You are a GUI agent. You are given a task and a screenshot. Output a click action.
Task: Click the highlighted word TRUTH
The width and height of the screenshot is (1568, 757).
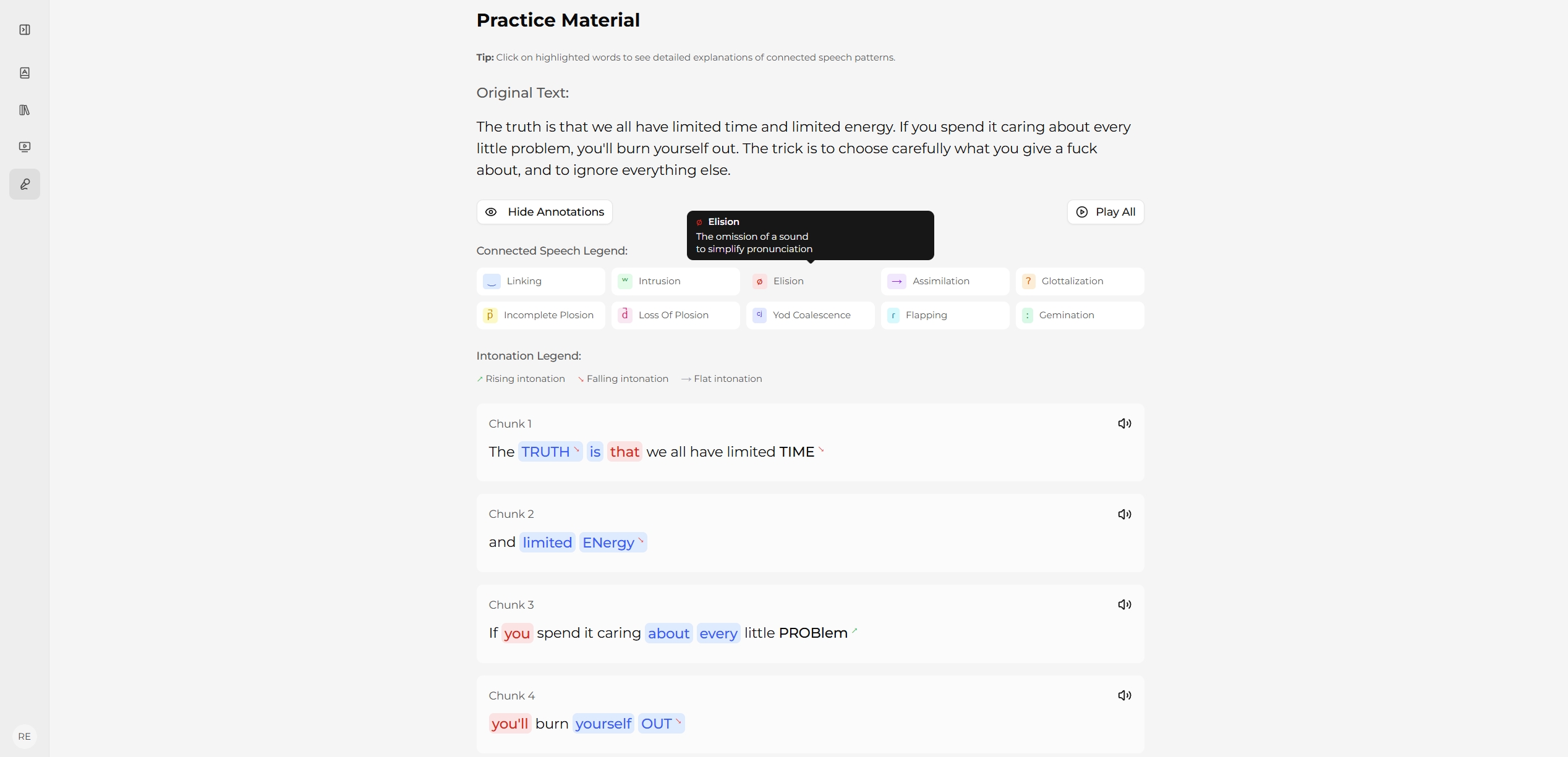(x=545, y=452)
